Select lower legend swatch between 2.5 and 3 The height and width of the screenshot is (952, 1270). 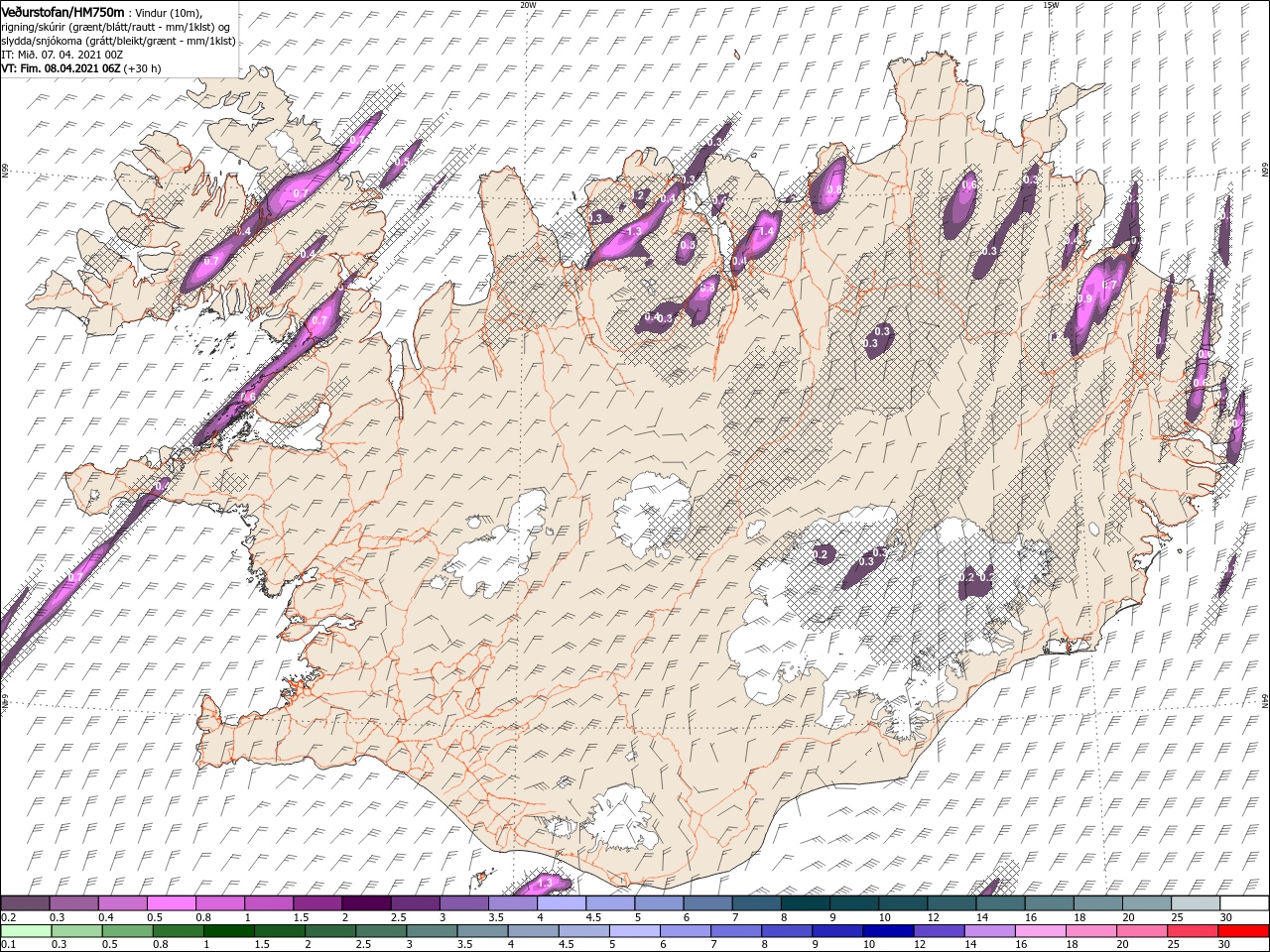(382, 931)
